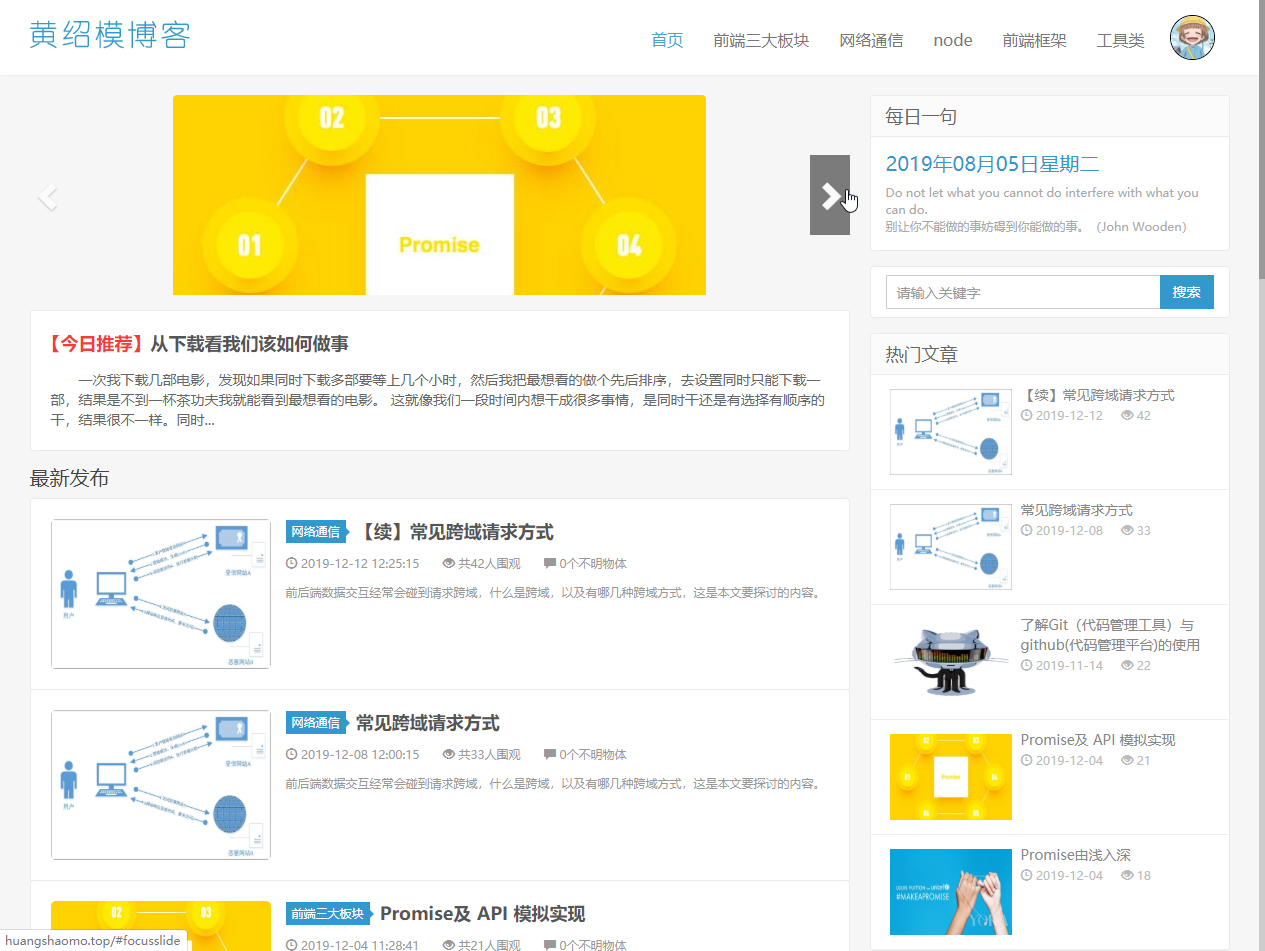The height and width of the screenshot is (951, 1265).
Task: Focus the 请输入关键字 search field
Action: pyautogui.click(x=1023, y=292)
